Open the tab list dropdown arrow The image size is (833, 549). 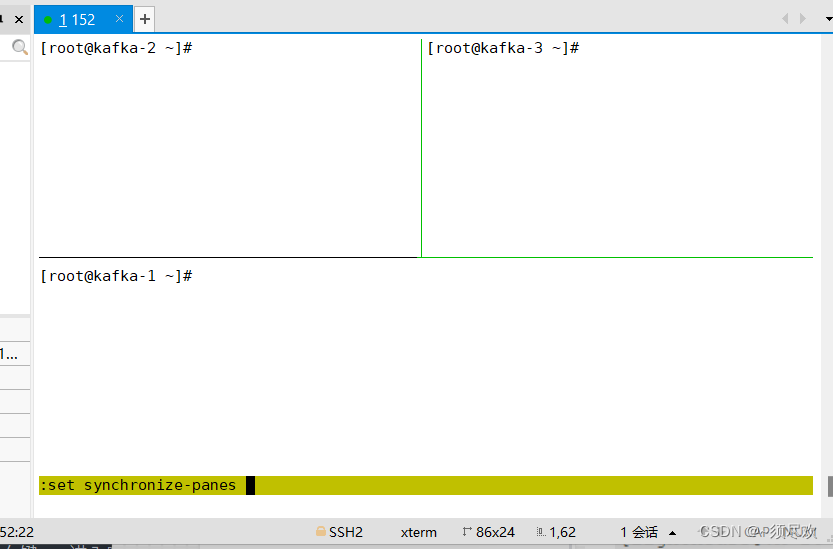click(828, 19)
